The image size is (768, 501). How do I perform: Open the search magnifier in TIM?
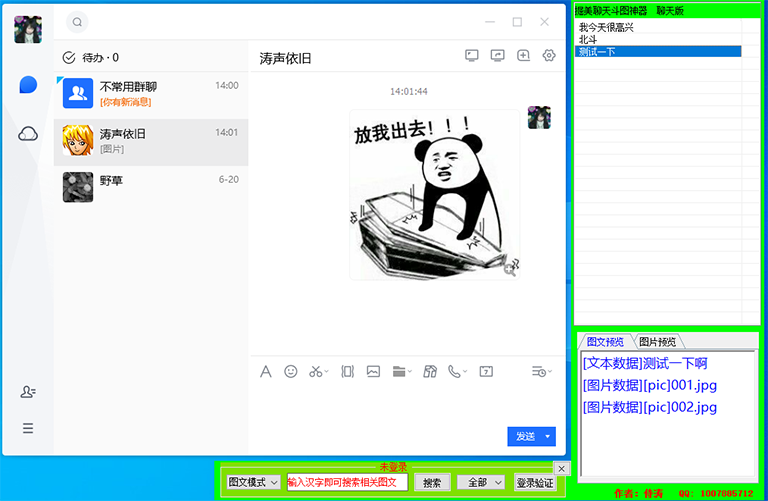pos(77,22)
